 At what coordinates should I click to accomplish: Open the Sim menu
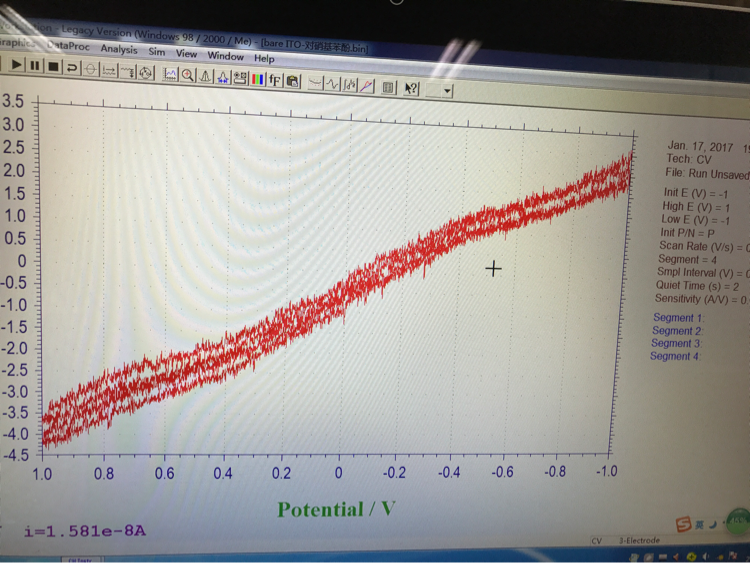pos(156,51)
